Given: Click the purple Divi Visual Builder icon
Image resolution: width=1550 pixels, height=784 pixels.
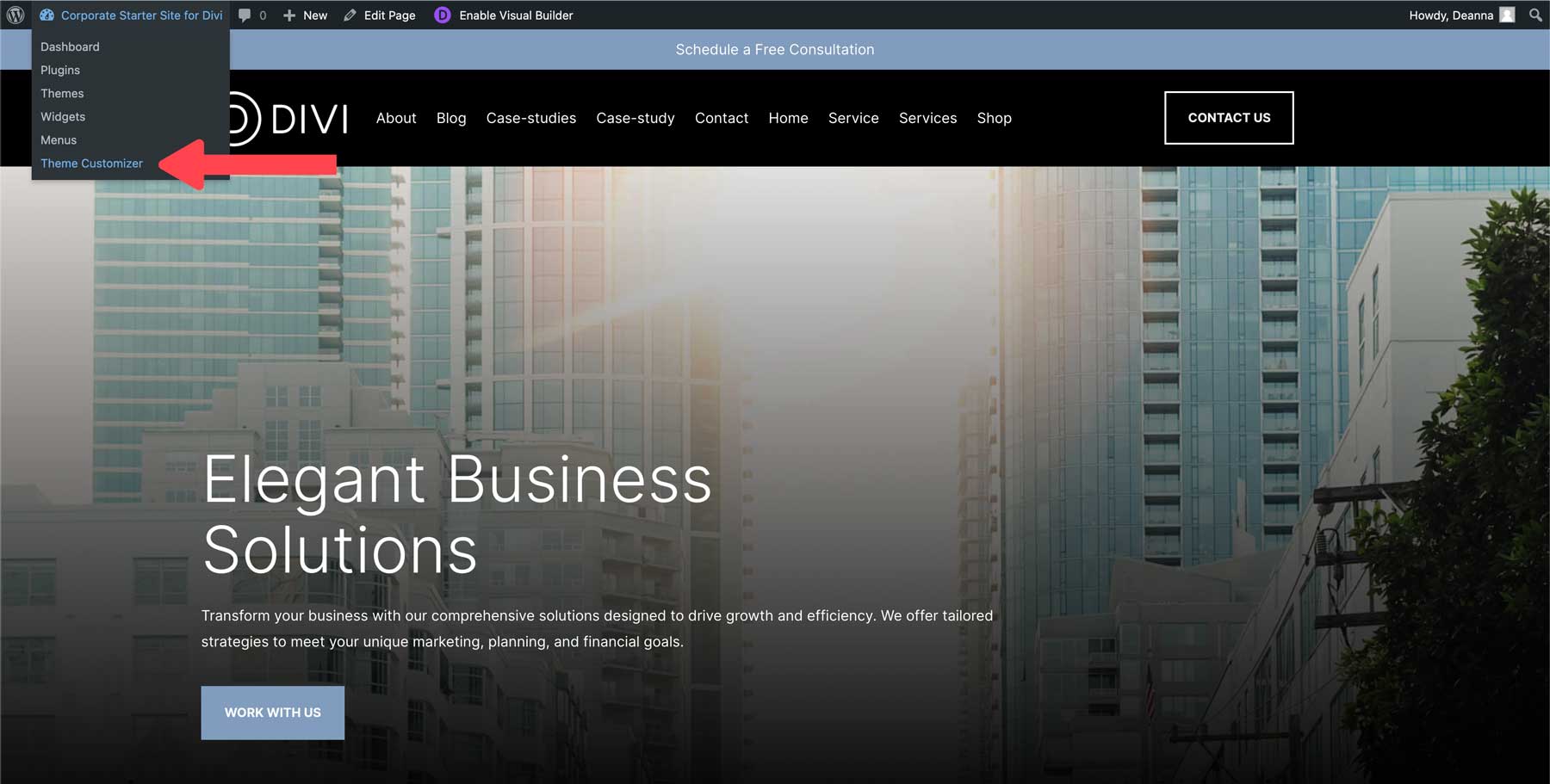Looking at the screenshot, I should point(443,15).
